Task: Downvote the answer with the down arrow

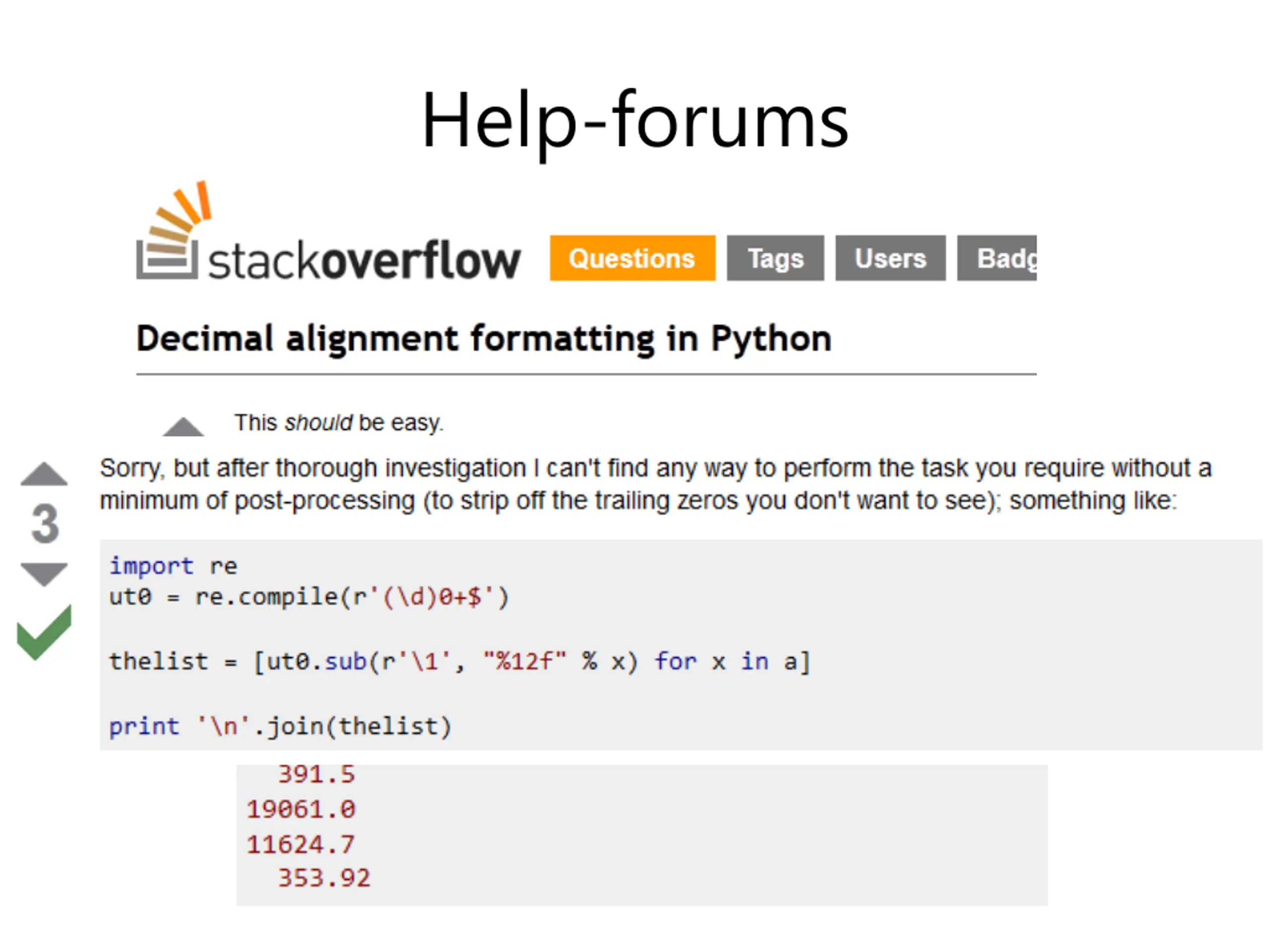Action: click(44, 574)
